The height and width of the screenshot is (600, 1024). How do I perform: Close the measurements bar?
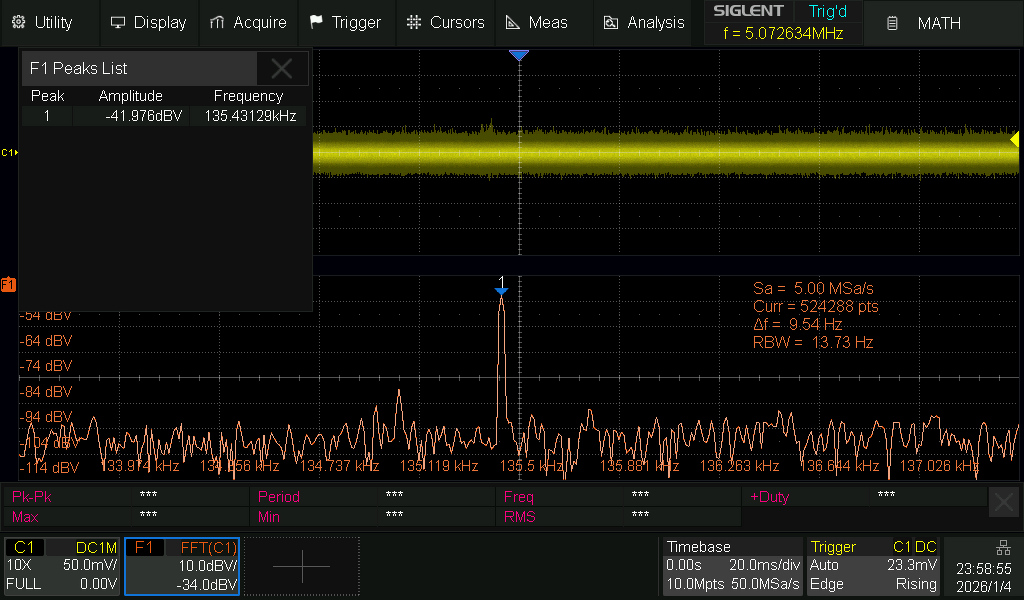[1004, 502]
